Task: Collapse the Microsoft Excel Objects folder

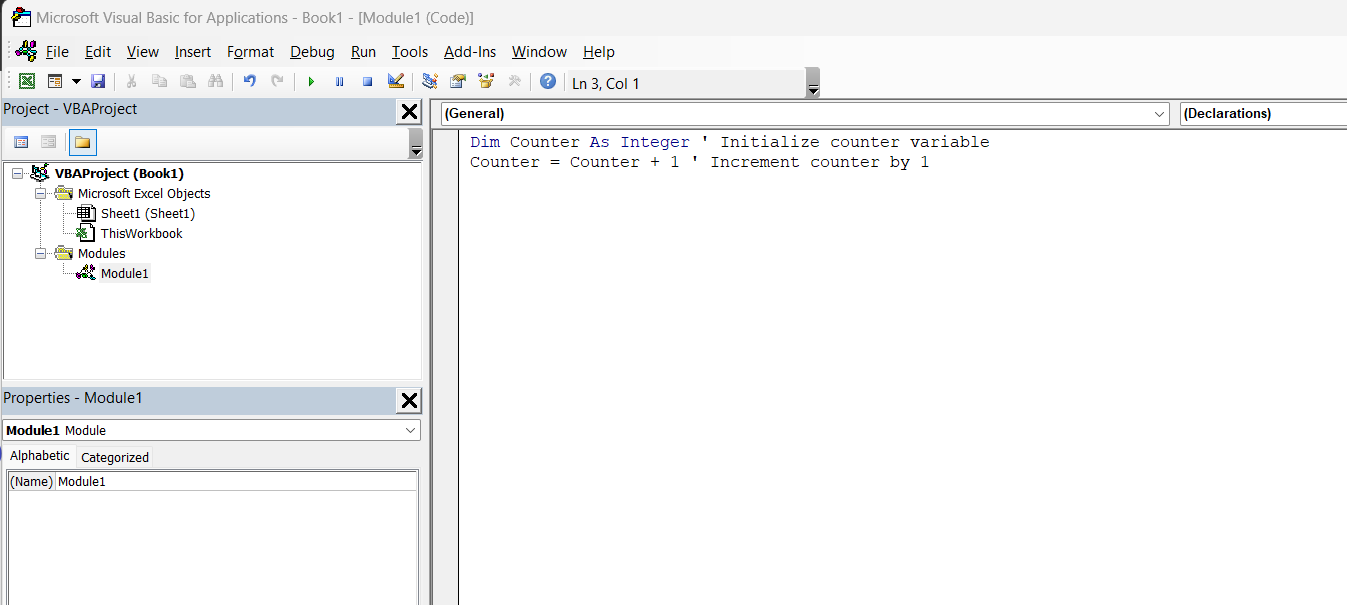Action: [x=41, y=193]
